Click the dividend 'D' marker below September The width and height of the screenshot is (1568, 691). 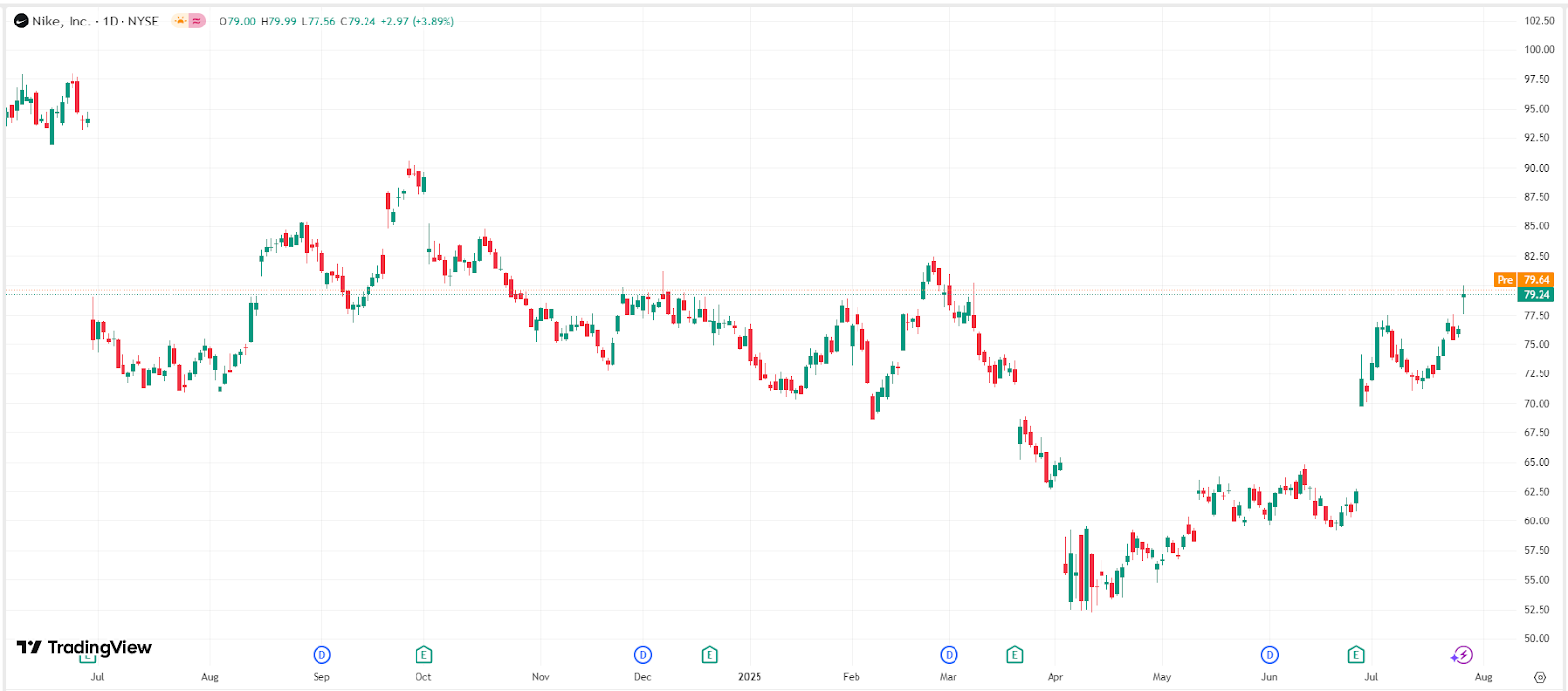(x=320, y=654)
